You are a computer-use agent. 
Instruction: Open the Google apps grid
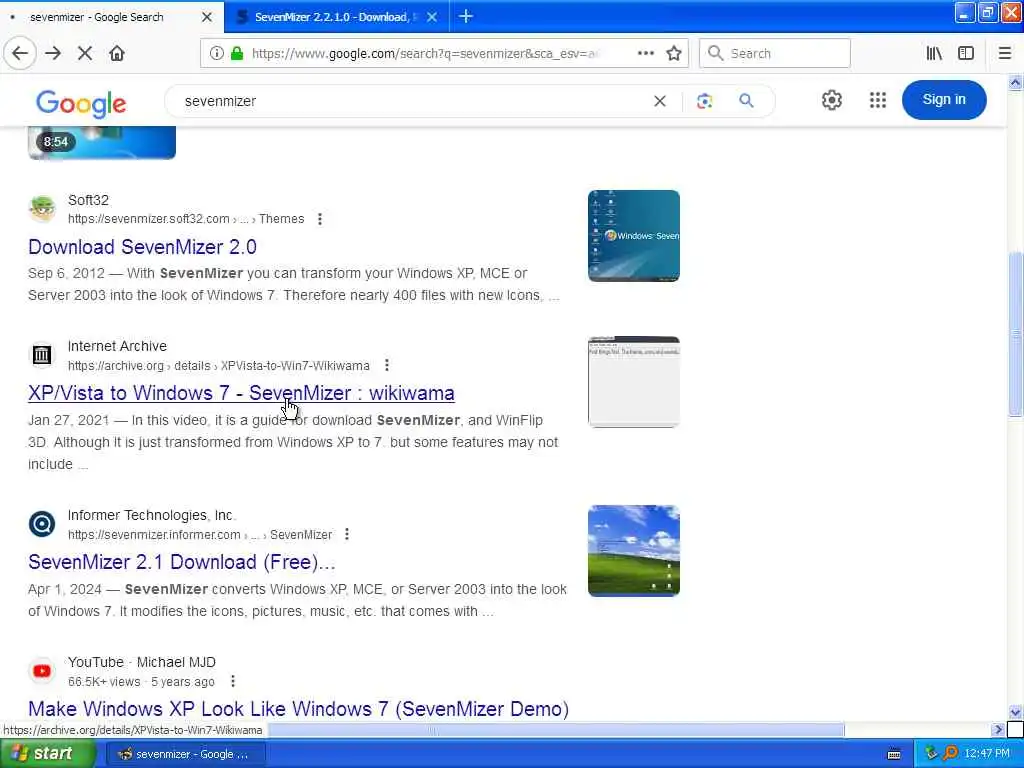pos(878,100)
